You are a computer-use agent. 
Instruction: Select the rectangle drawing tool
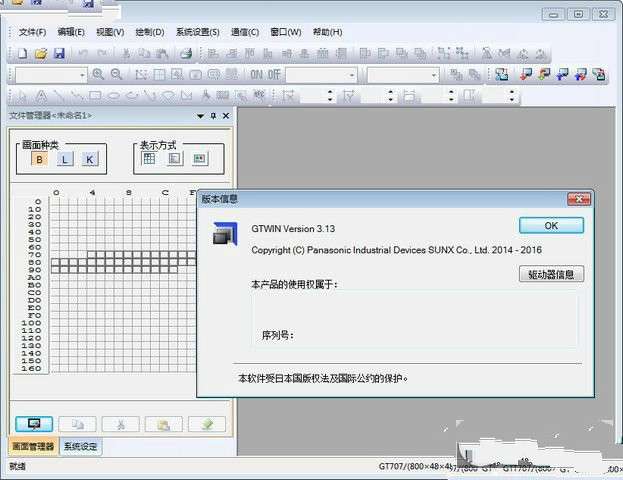95,96
